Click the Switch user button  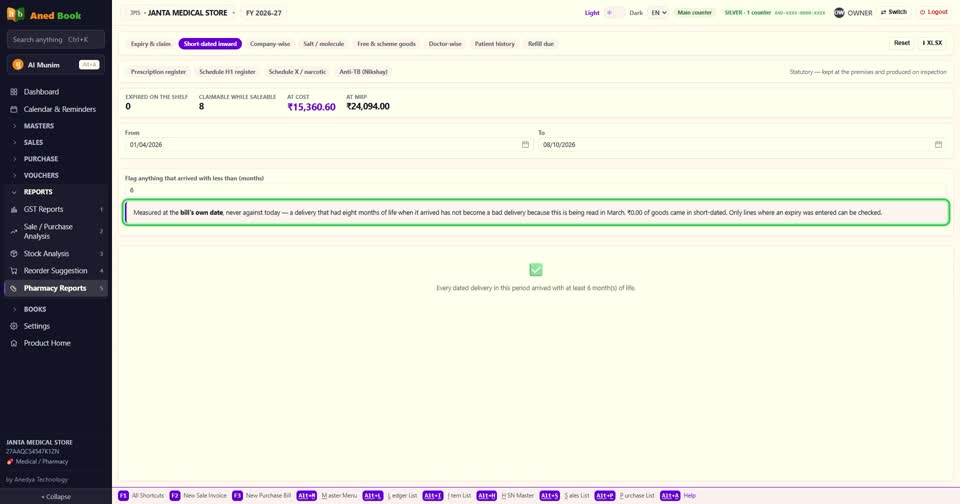(893, 12)
